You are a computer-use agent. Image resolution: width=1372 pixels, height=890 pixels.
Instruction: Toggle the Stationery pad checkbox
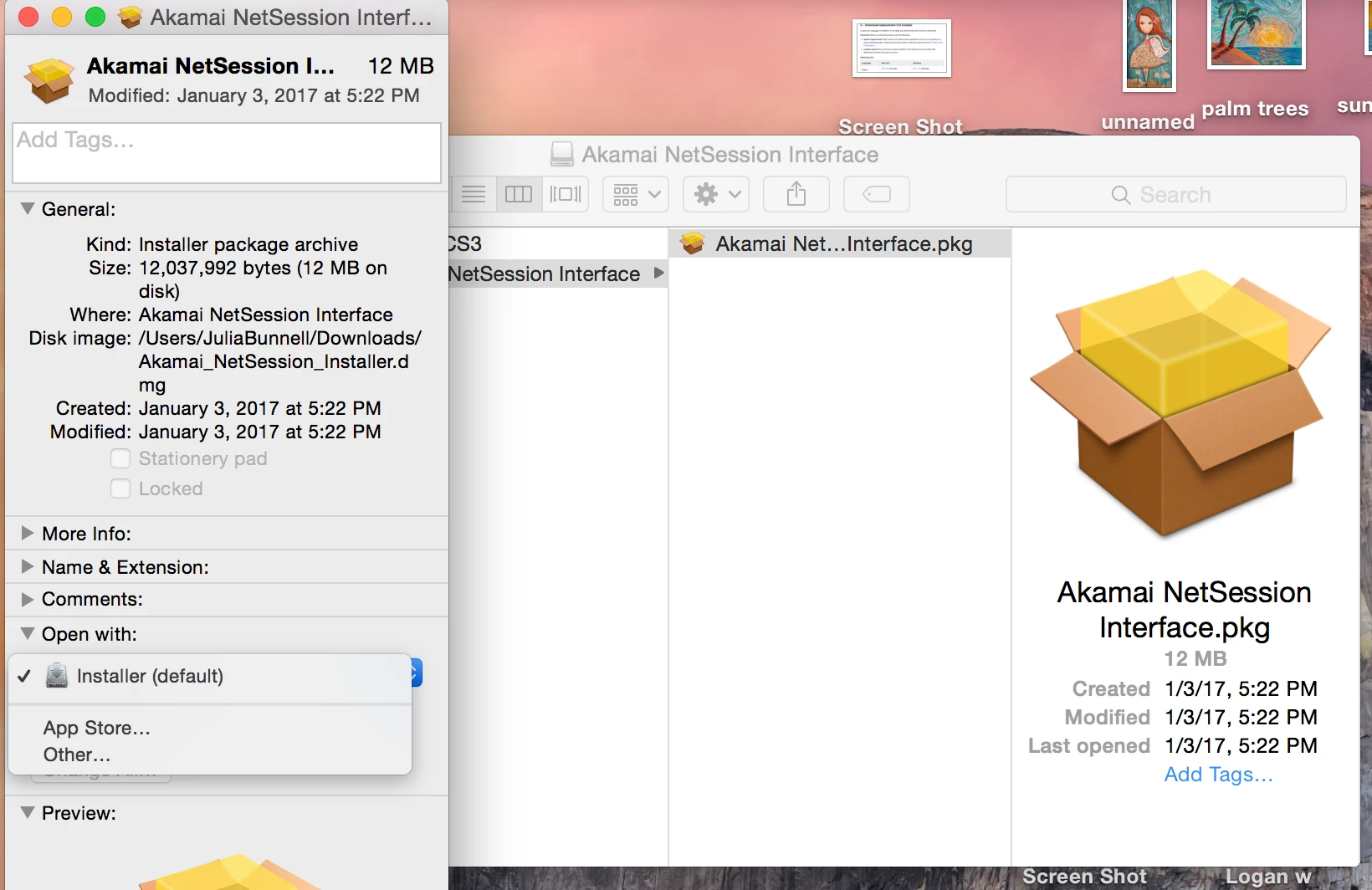pyautogui.click(x=120, y=458)
